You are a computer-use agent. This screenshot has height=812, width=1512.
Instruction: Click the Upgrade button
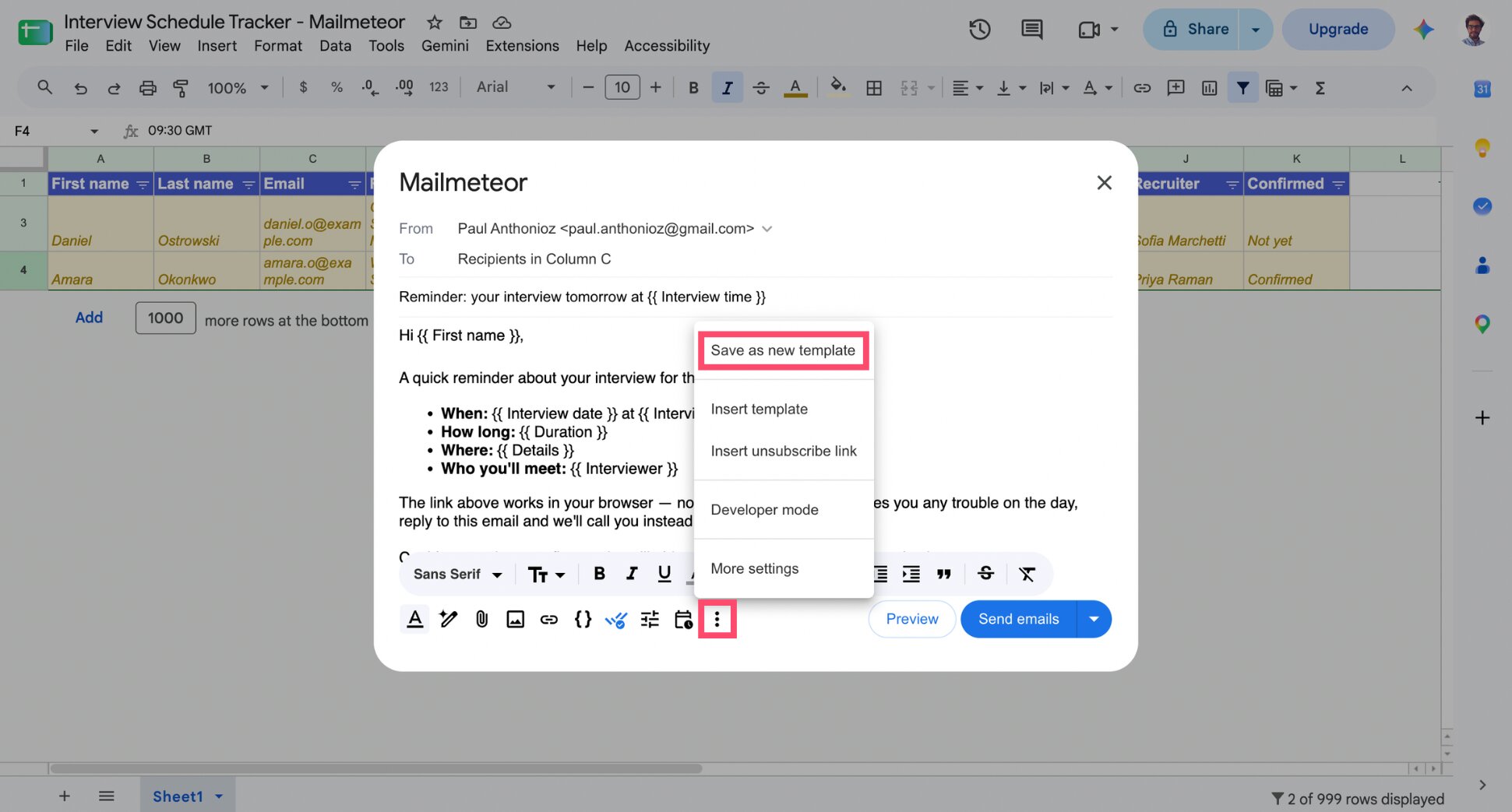tap(1338, 30)
